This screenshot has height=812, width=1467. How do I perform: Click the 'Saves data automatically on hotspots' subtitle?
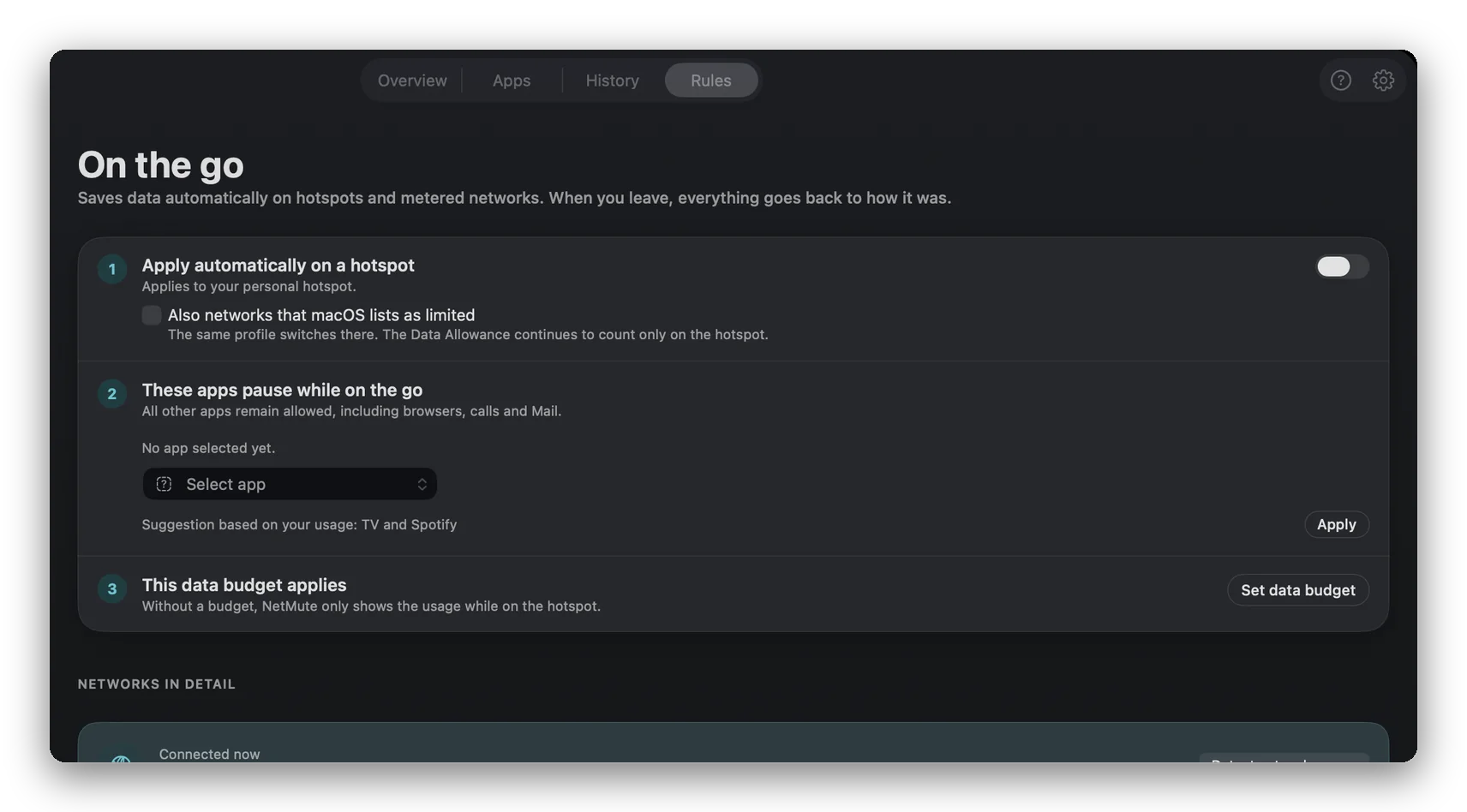(x=514, y=198)
